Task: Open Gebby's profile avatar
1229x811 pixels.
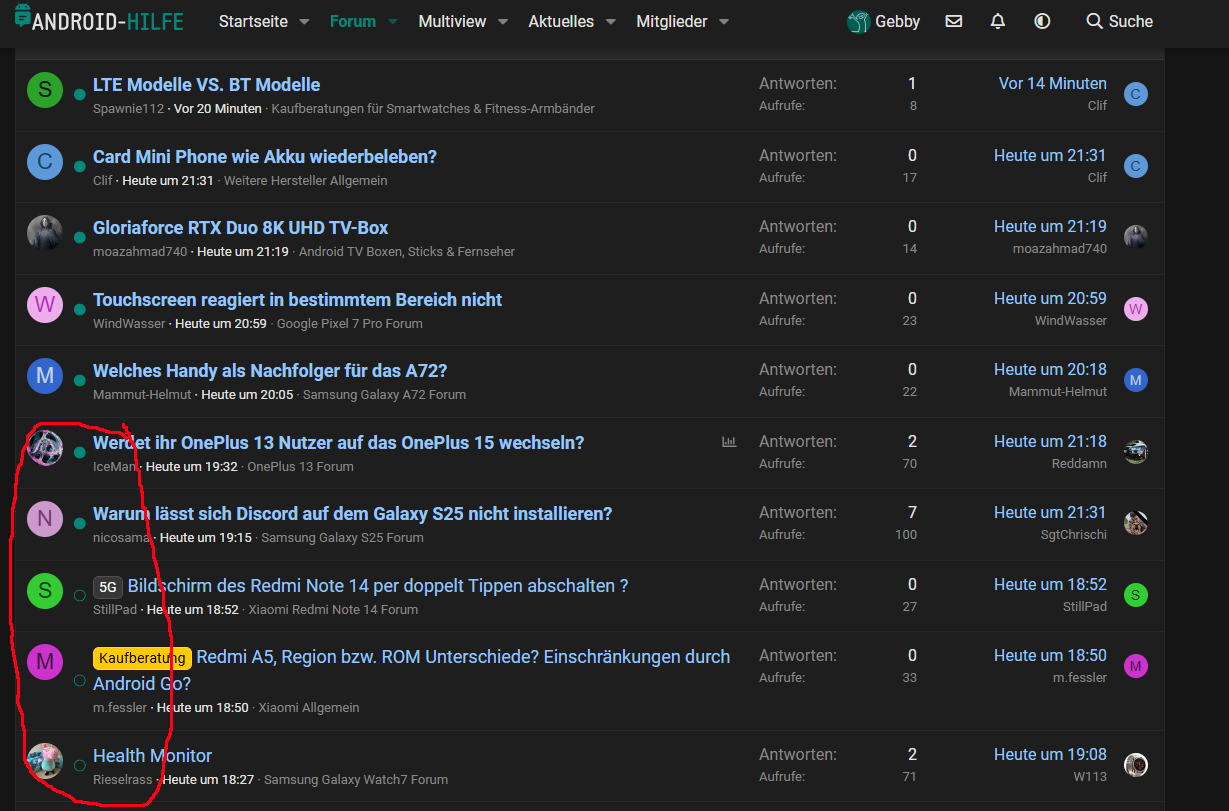Action: pyautogui.click(x=858, y=22)
